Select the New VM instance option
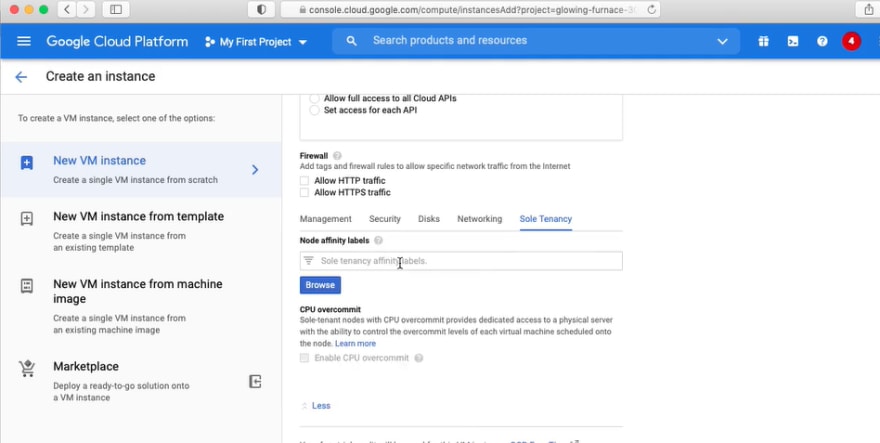The height and width of the screenshot is (443, 880). 141,170
